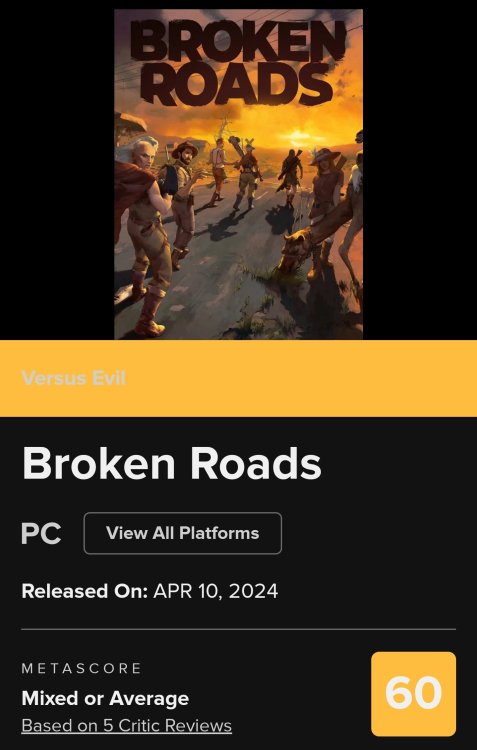Click the black area left of cover

click(57, 174)
